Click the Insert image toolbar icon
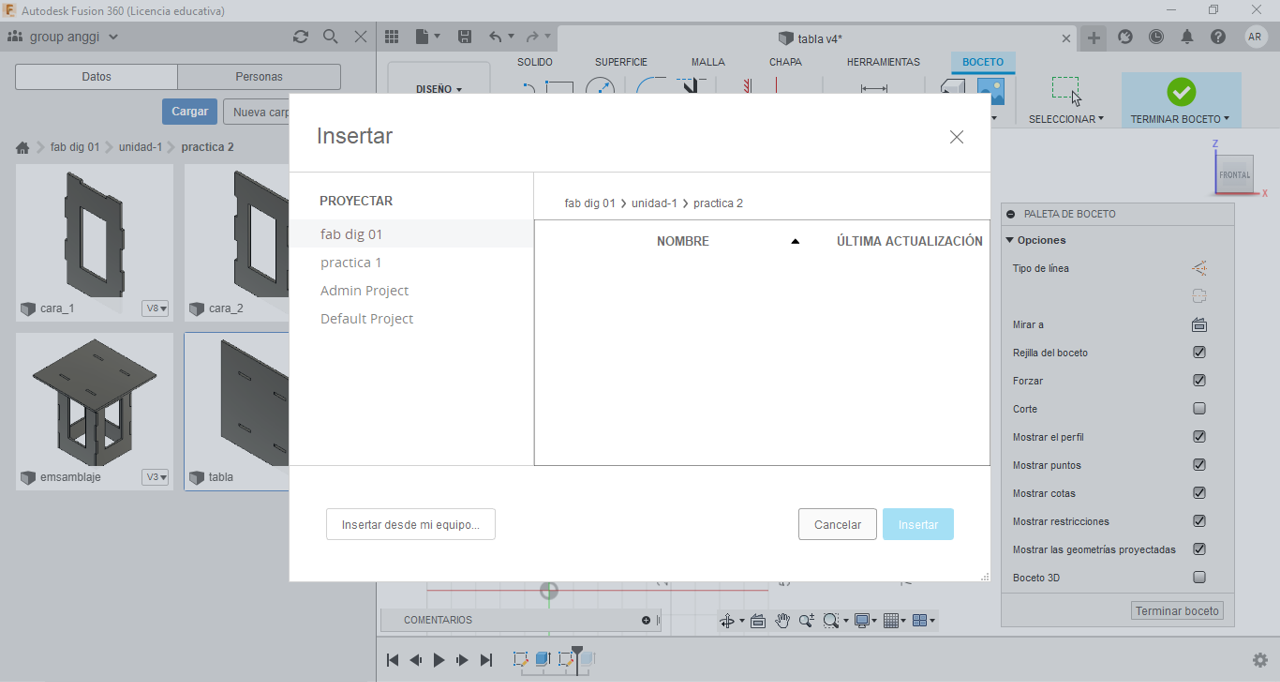 (991, 92)
